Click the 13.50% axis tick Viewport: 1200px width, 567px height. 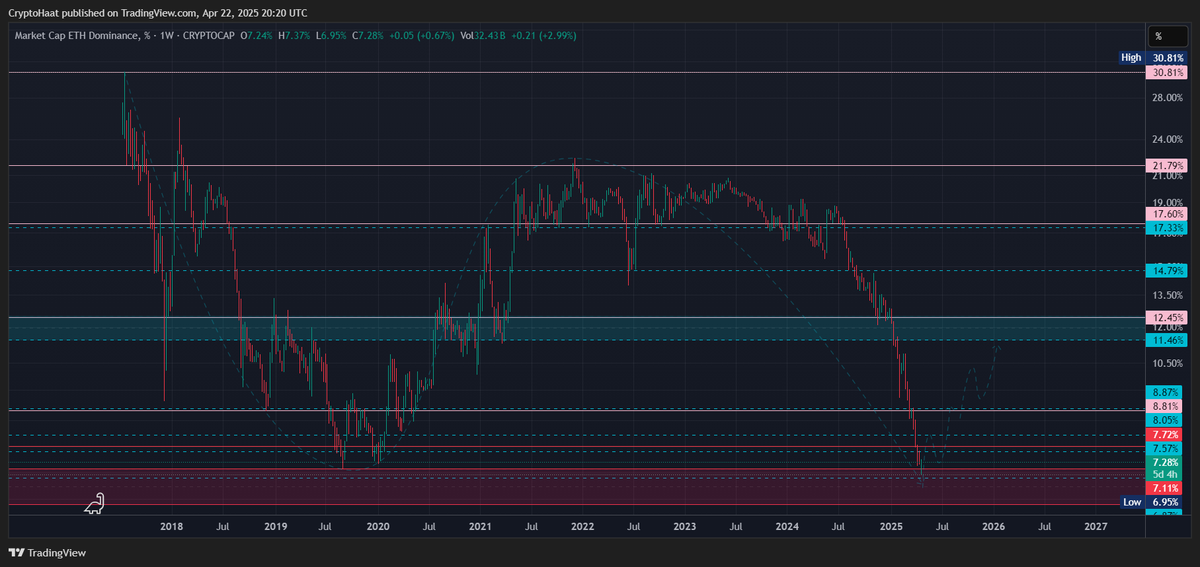(1167, 296)
